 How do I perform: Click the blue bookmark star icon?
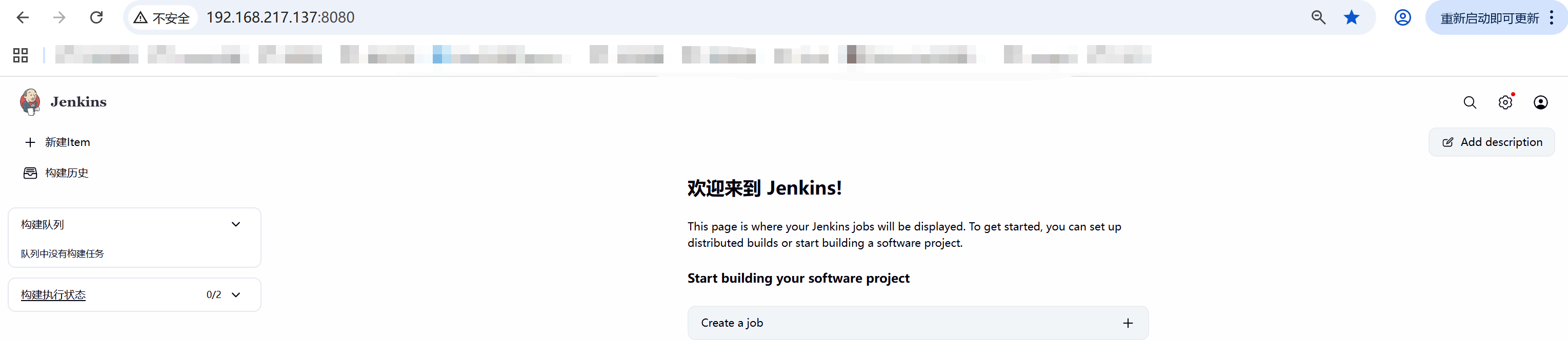point(1351,17)
